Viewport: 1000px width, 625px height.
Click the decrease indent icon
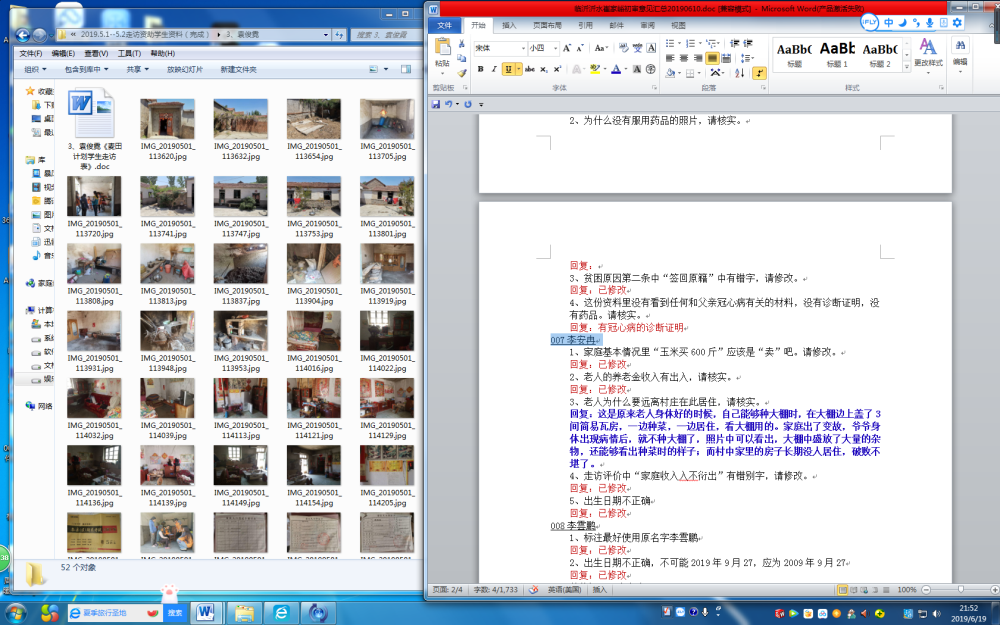[x=735, y=43]
